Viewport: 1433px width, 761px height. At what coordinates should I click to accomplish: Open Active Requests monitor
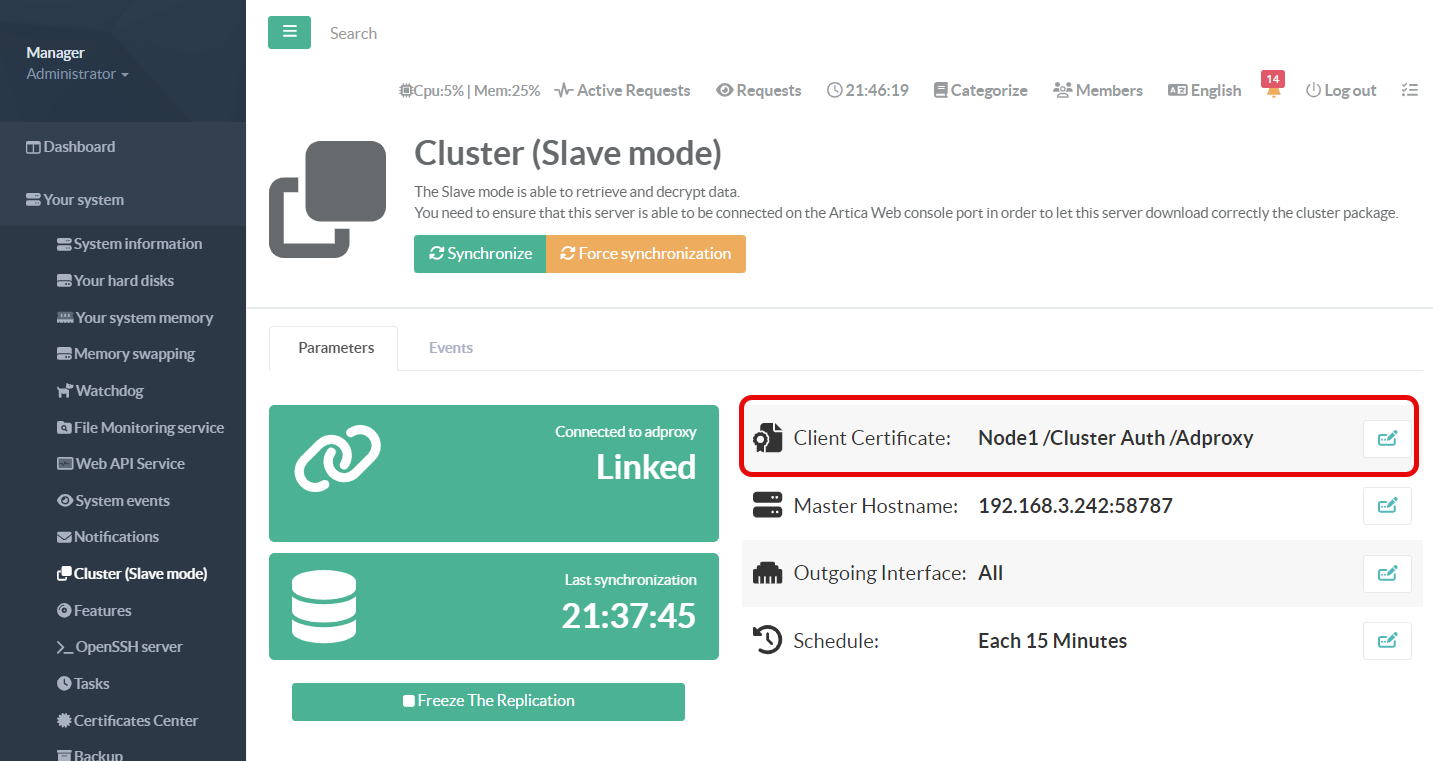pyautogui.click(x=622, y=90)
